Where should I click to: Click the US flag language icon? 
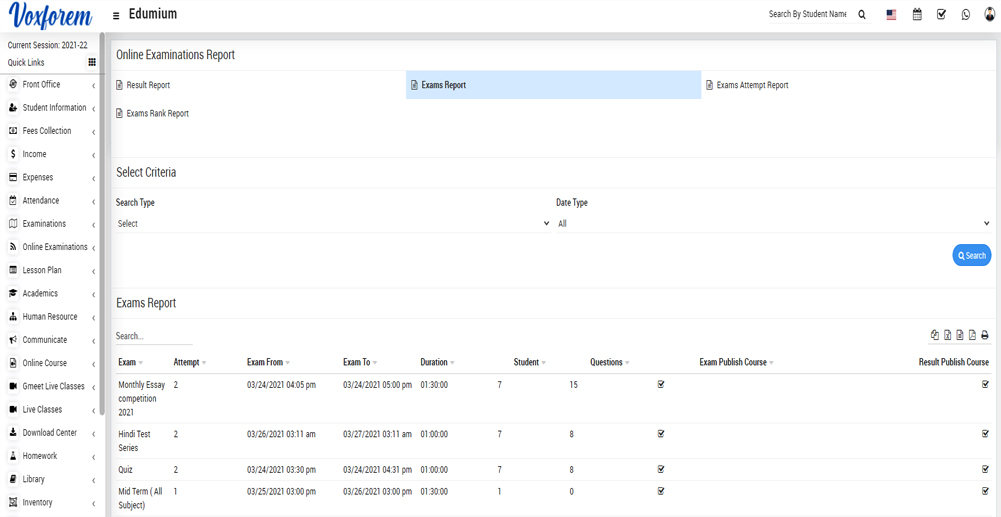(891, 15)
